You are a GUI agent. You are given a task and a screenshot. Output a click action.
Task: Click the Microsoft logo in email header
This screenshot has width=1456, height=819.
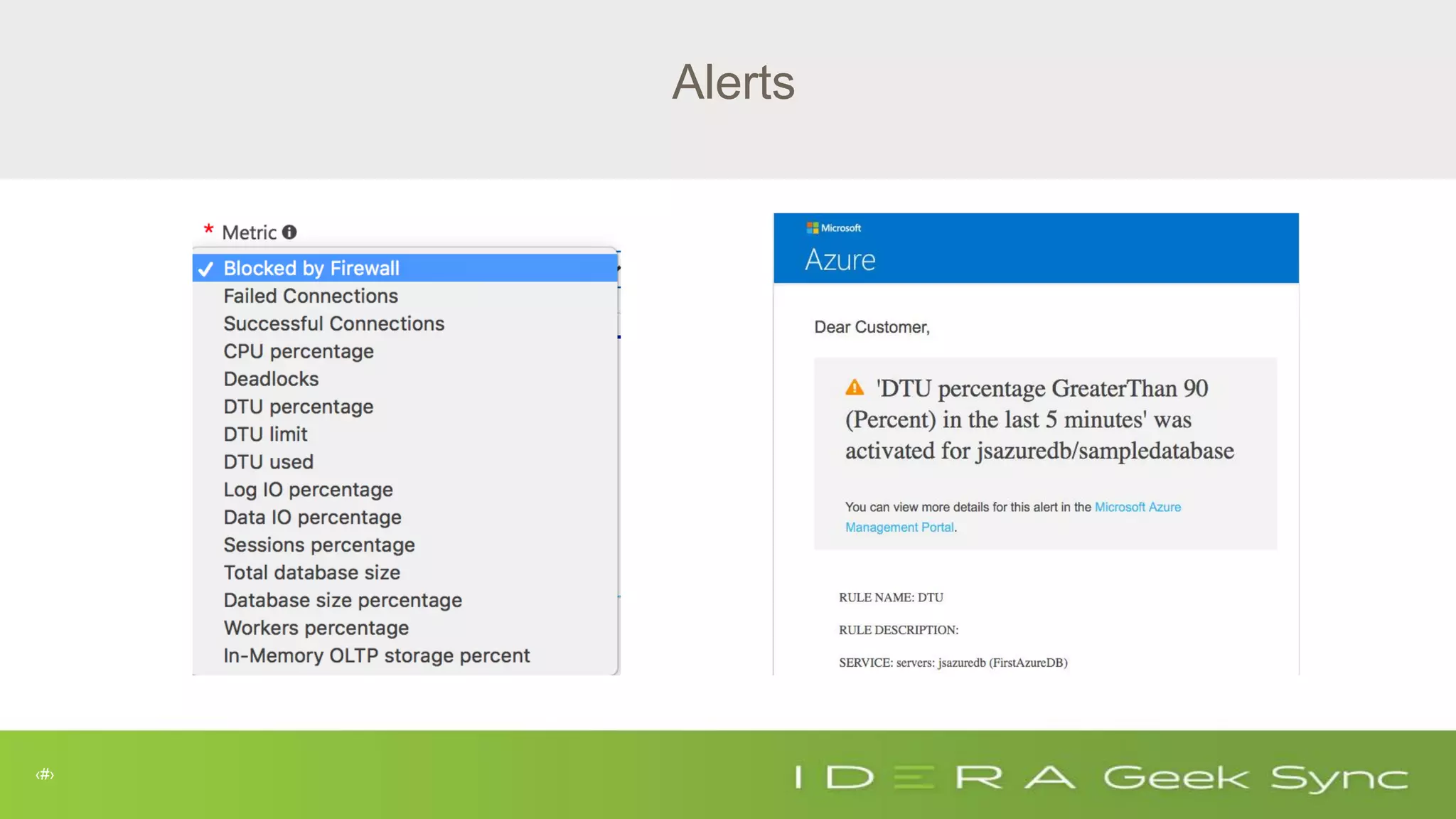tap(833, 228)
